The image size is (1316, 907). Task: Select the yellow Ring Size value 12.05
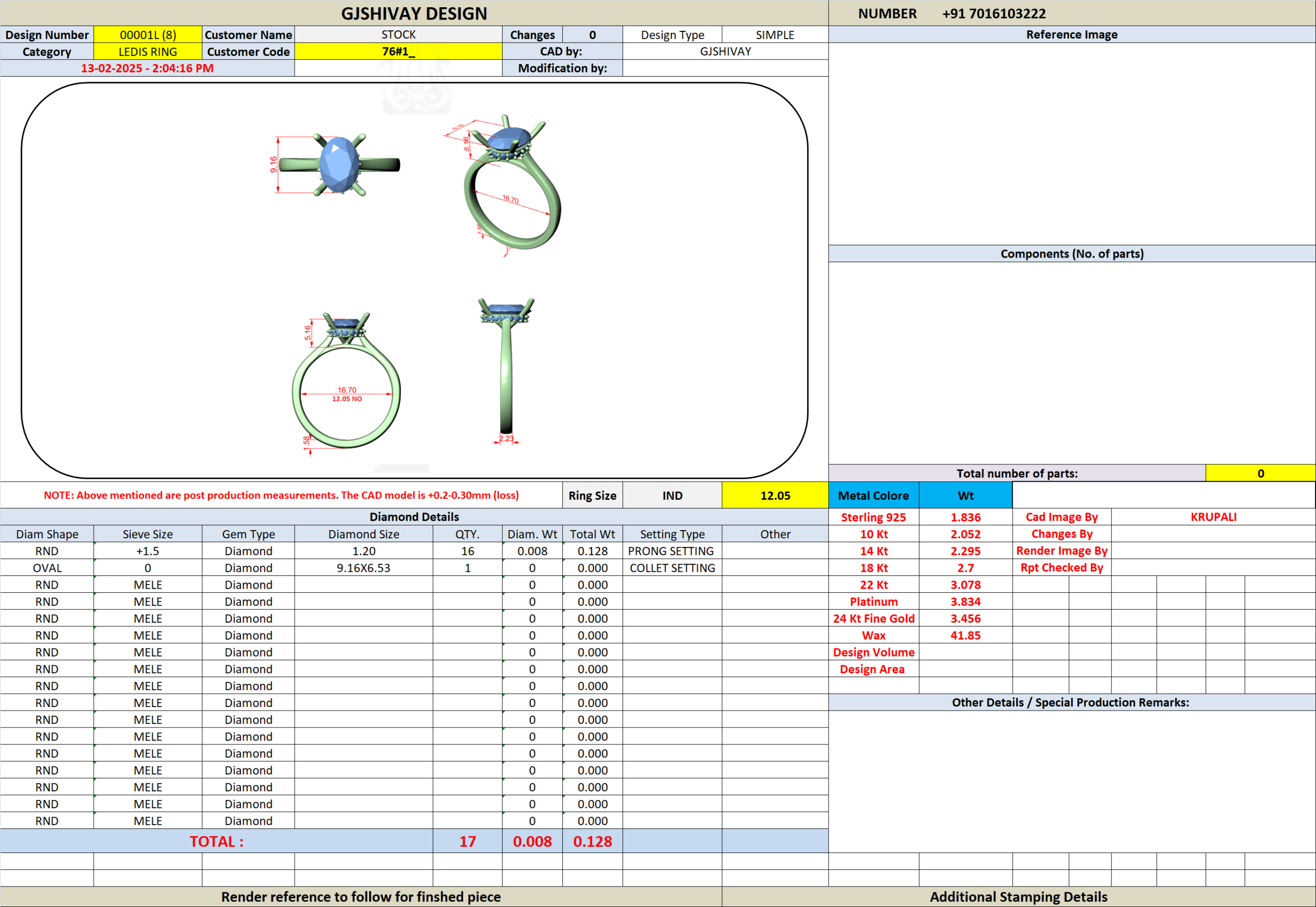pos(775,496)
